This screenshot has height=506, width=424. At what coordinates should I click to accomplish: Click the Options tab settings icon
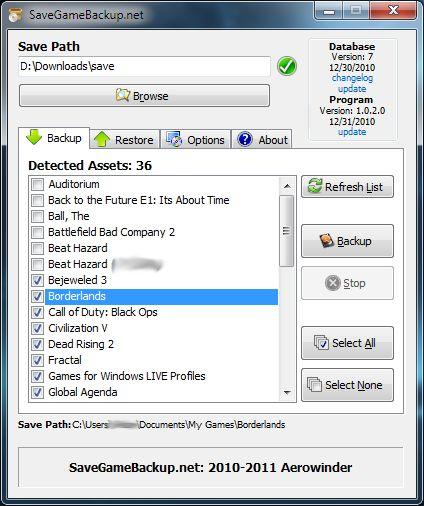174,139
